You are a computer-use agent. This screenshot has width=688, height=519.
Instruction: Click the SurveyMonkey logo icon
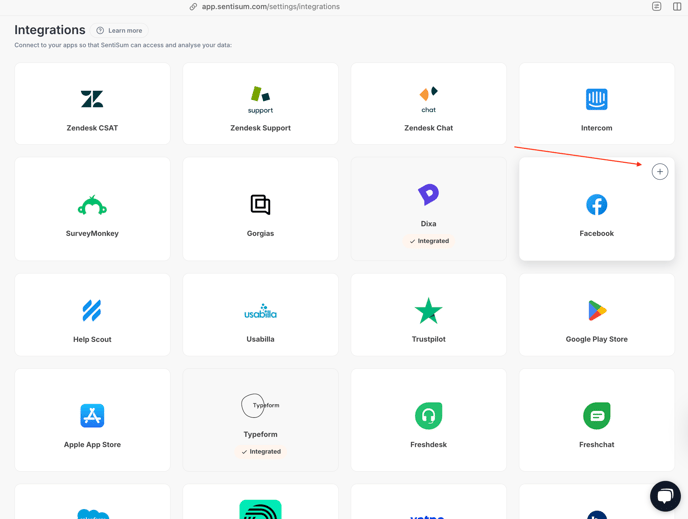tap(92, 205)
